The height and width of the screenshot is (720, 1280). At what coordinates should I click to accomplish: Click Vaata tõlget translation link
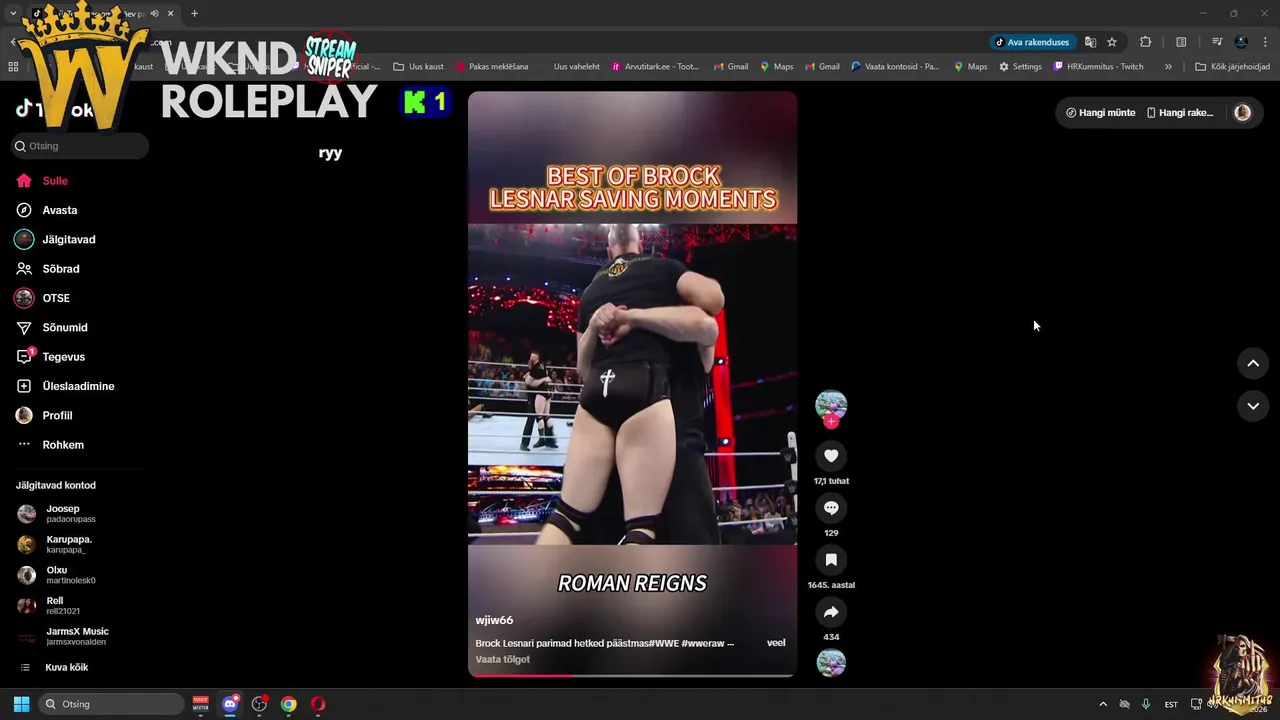pyautogui.click(x=503, y=659)
